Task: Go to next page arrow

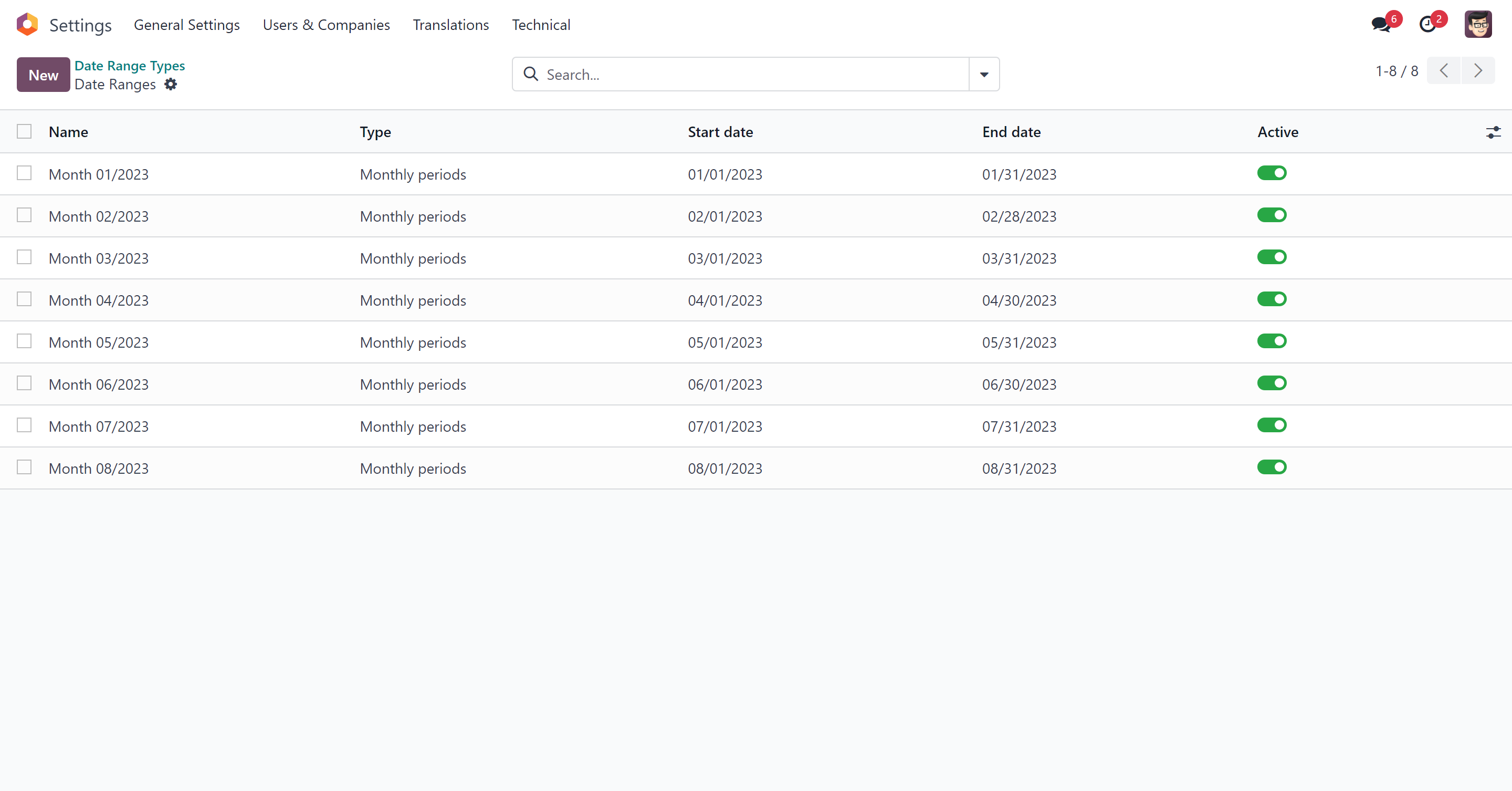Action: [x=1477, y=71]
